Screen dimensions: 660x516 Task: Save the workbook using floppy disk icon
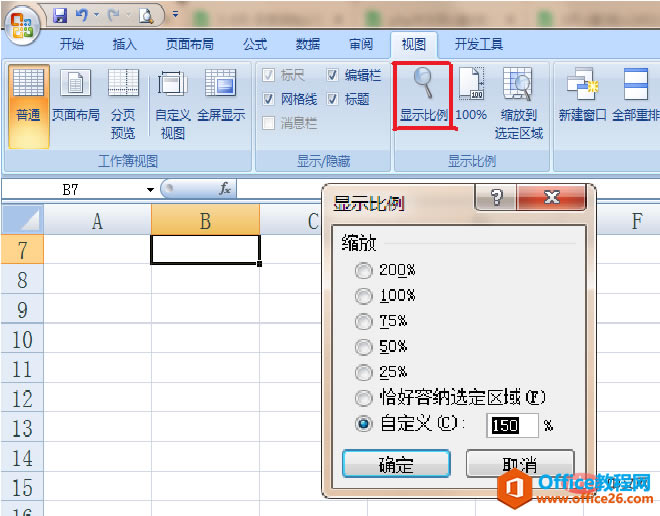(x=60, y=16)
